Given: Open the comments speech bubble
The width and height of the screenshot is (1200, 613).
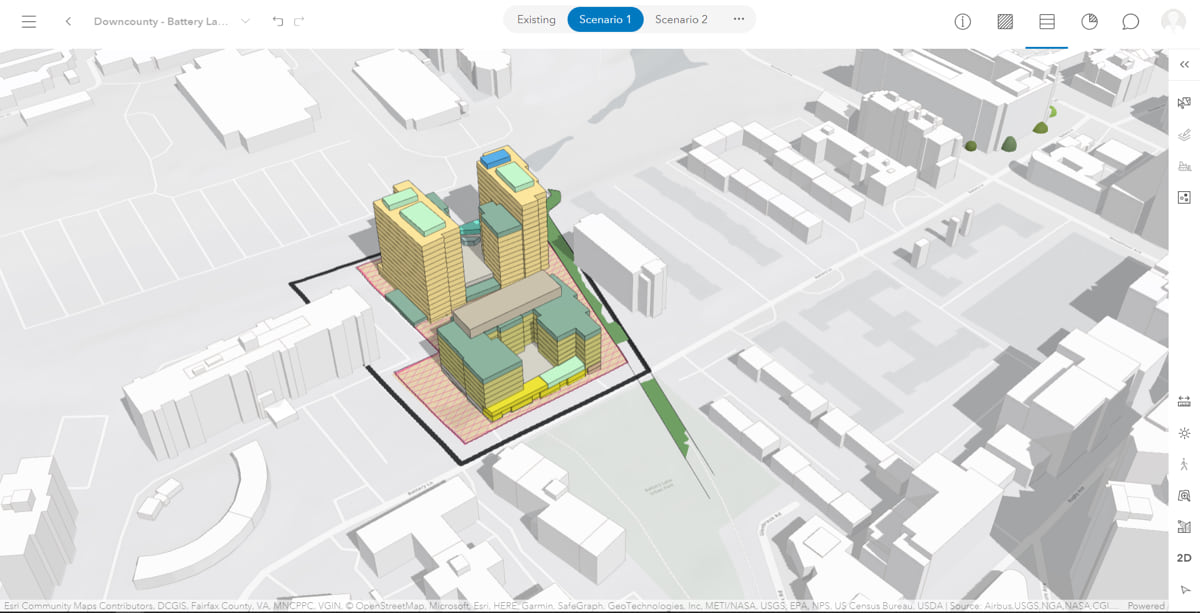Looking at the screenshot, I should coord(1131,22).
